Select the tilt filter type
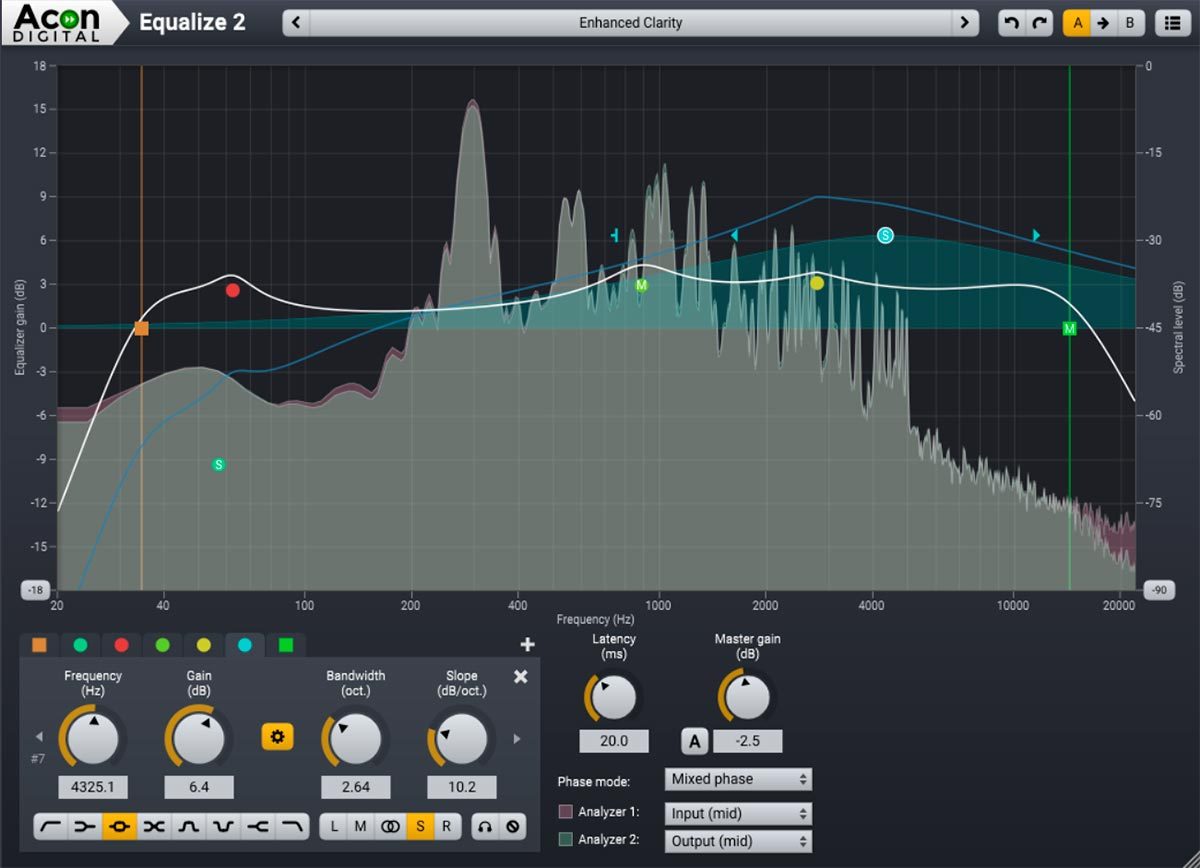1200x868 pixels. click(154, 827)
